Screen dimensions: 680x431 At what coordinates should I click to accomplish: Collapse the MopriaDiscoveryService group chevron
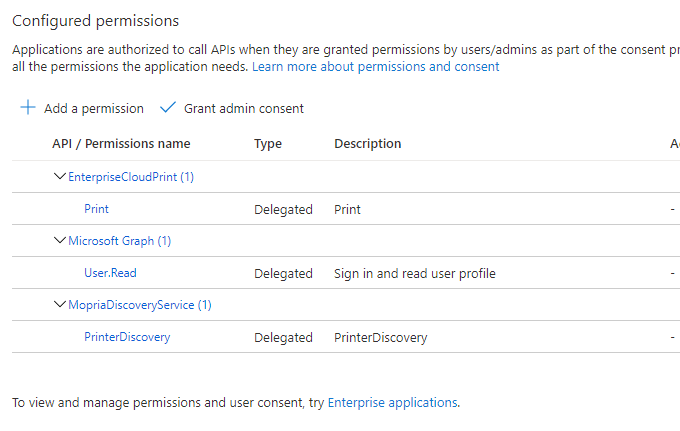click(60, 305)
